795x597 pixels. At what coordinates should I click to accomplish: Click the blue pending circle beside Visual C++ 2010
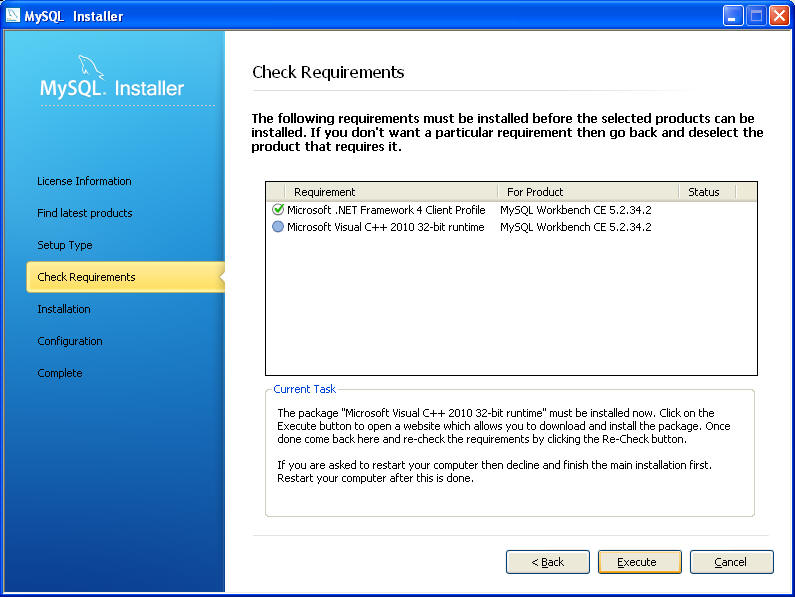(x=278, y=227)
